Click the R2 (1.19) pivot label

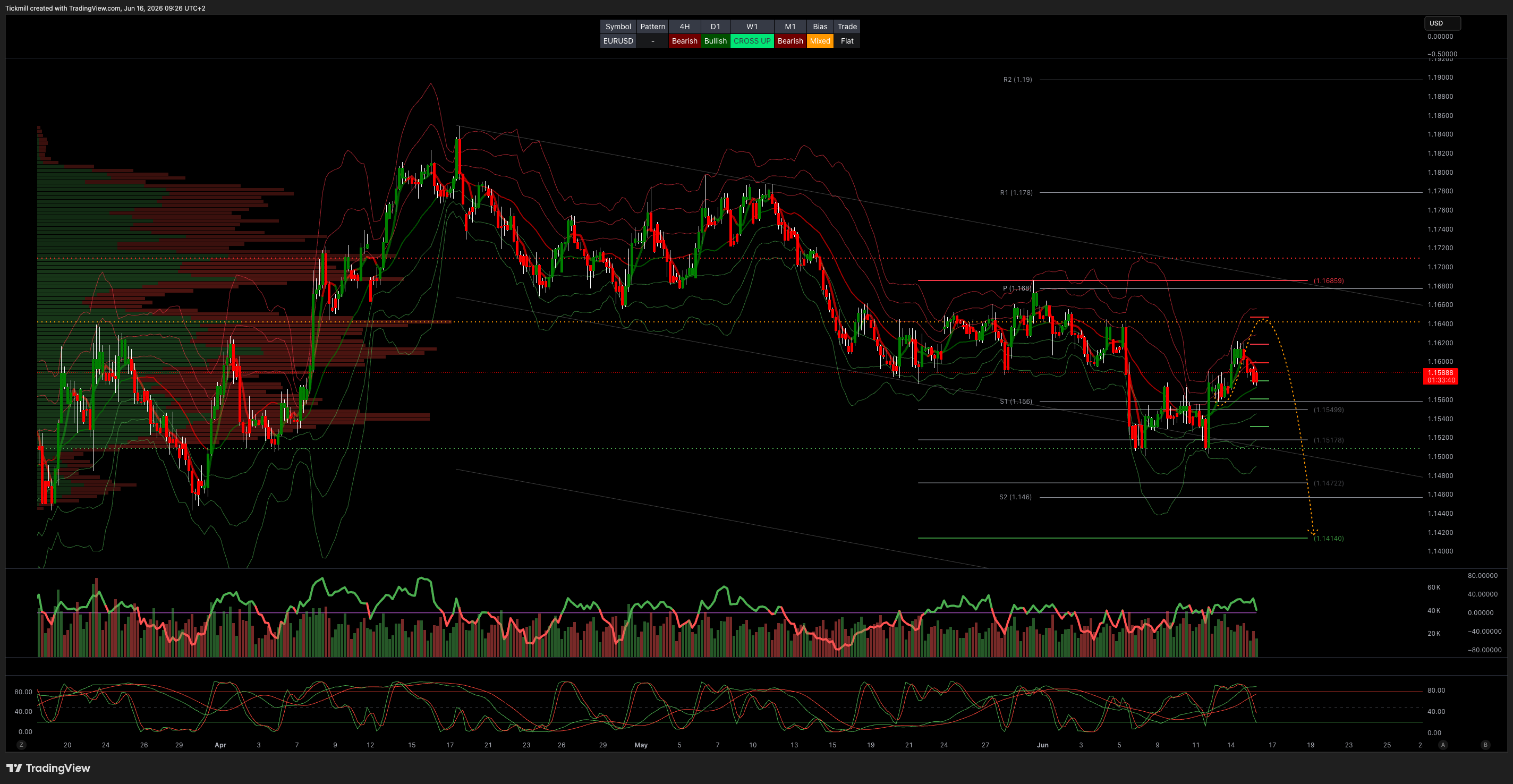coord(1017,79)
